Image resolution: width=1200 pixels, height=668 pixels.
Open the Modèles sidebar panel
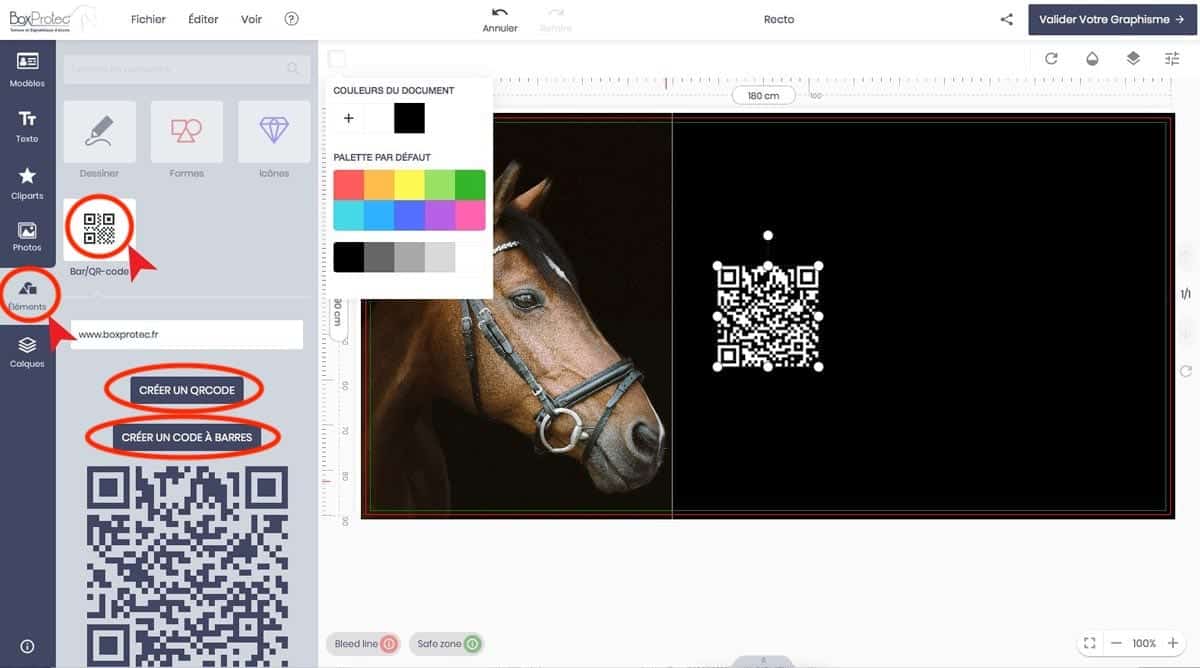[x=27, y=69]
